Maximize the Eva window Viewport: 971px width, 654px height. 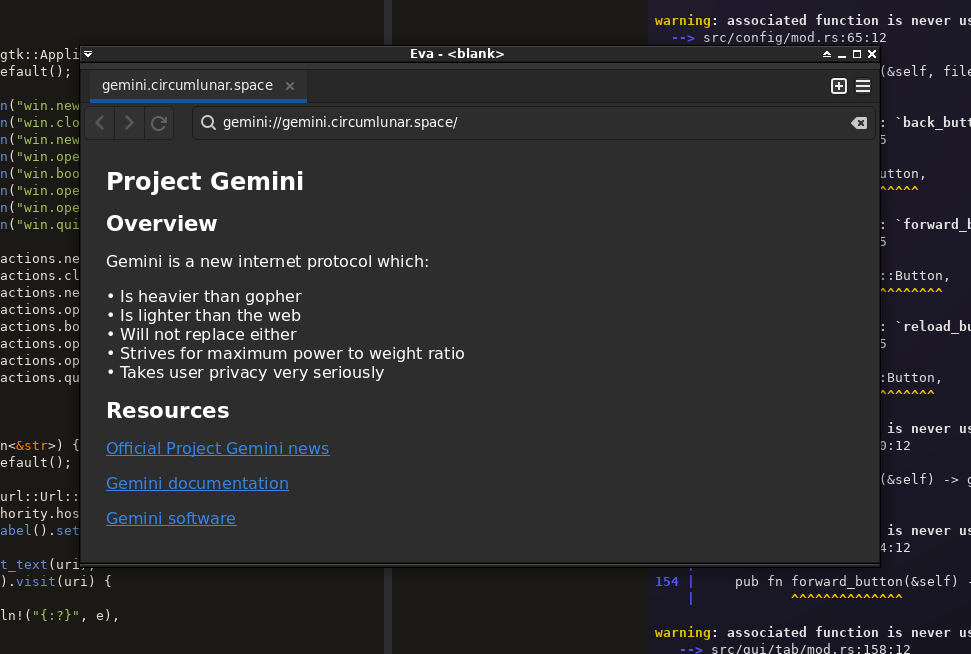coord(857,54)
